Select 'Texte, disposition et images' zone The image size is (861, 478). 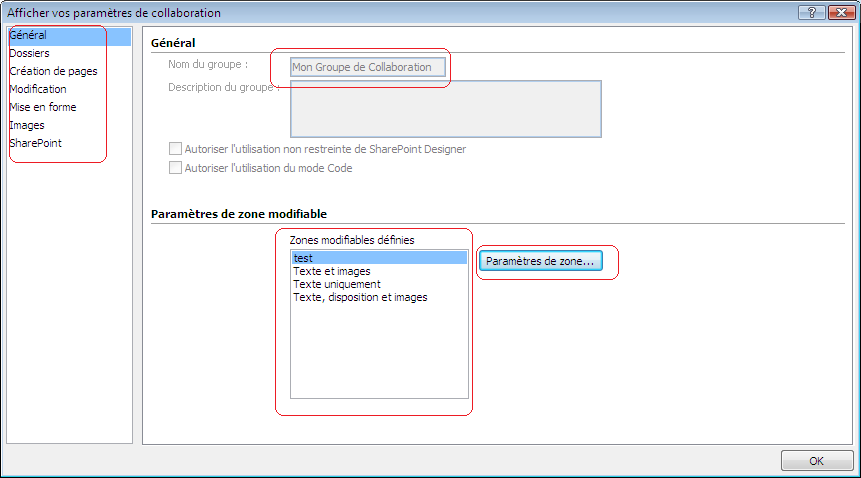pos(360,297)
